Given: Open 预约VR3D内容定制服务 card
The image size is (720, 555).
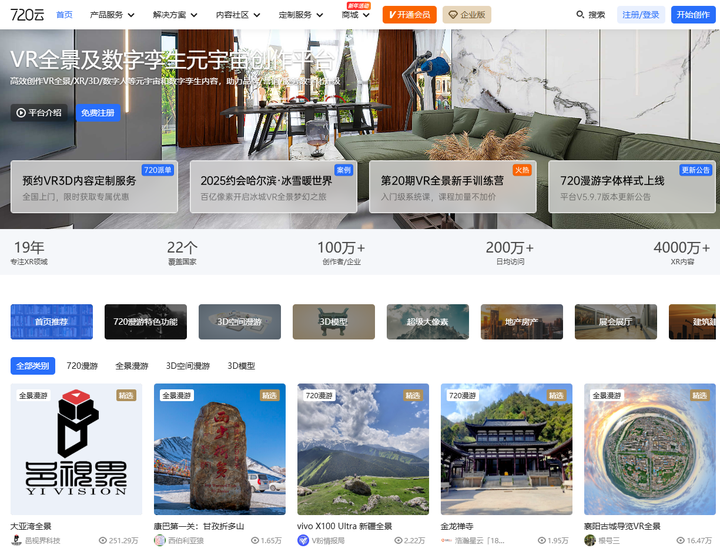Looking at the screenshot, I should (94, 187).
